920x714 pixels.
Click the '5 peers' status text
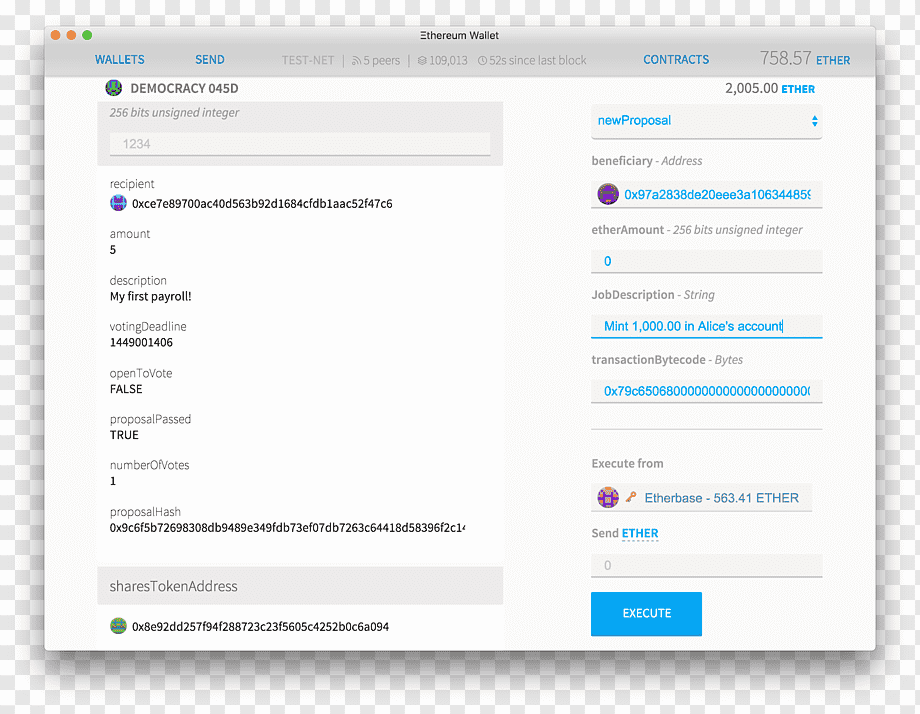click(381, 60)
